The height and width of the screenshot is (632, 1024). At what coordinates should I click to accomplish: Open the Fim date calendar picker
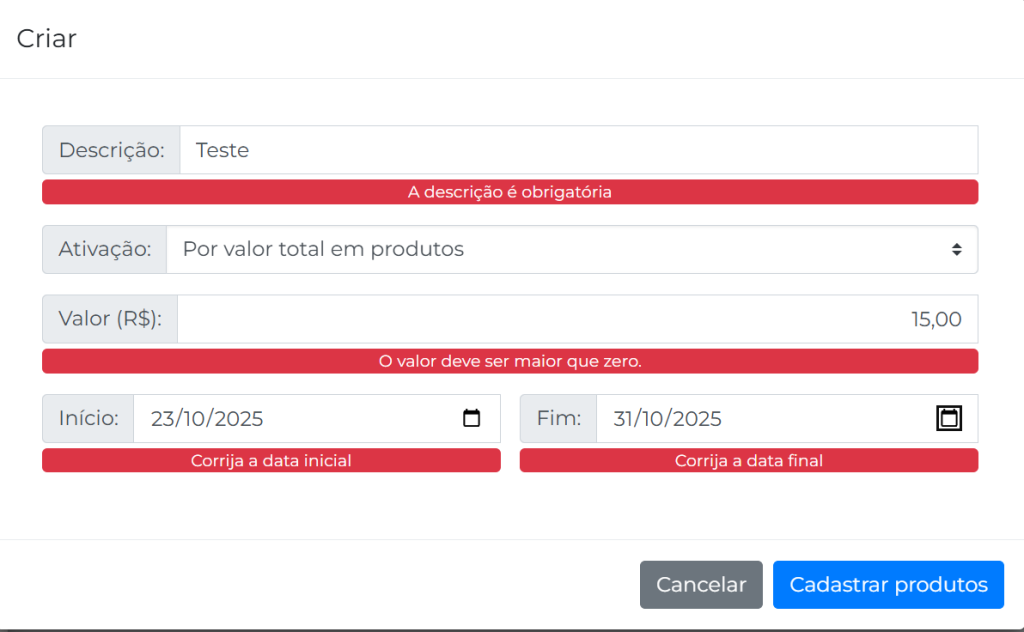click(949, 419)
